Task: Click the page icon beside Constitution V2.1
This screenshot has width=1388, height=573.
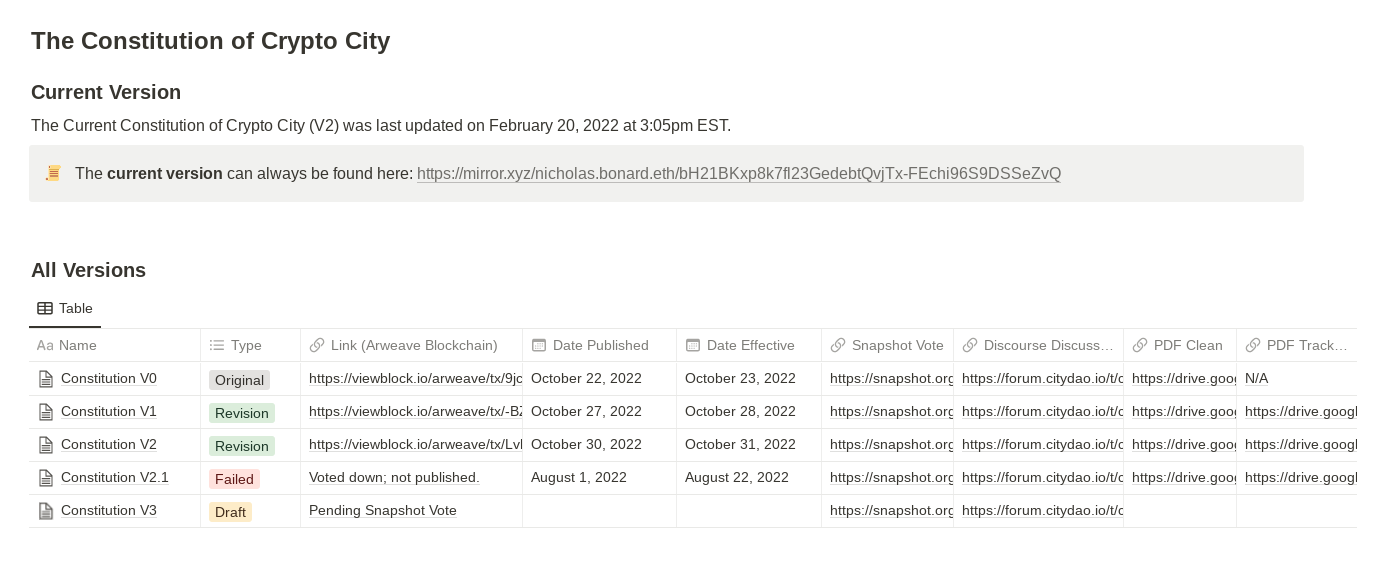Action: [45, 478]
